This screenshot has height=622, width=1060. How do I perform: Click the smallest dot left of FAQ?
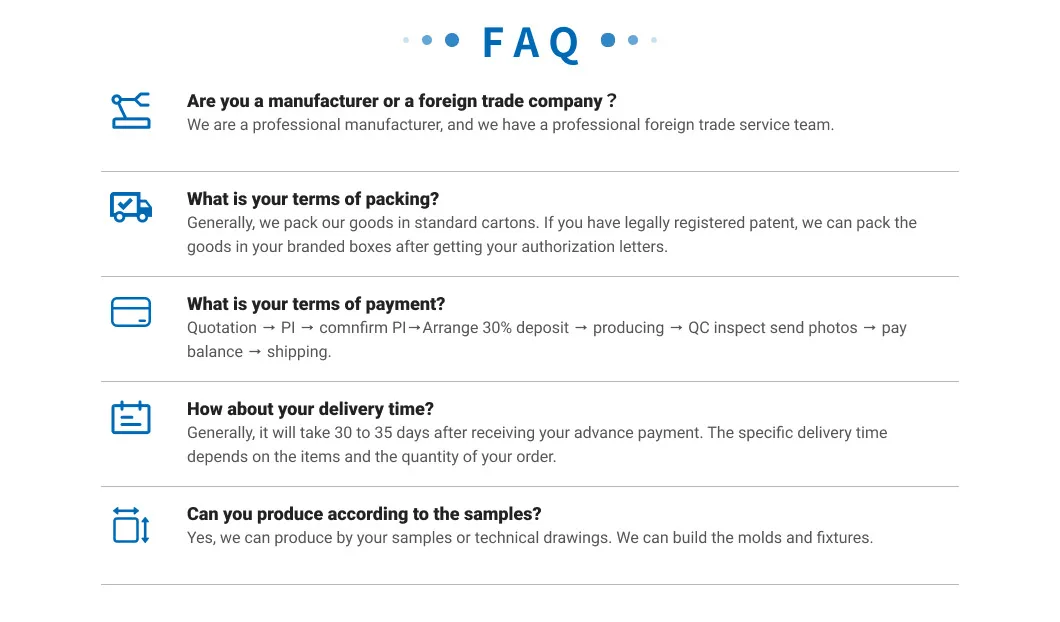(406, 40)
